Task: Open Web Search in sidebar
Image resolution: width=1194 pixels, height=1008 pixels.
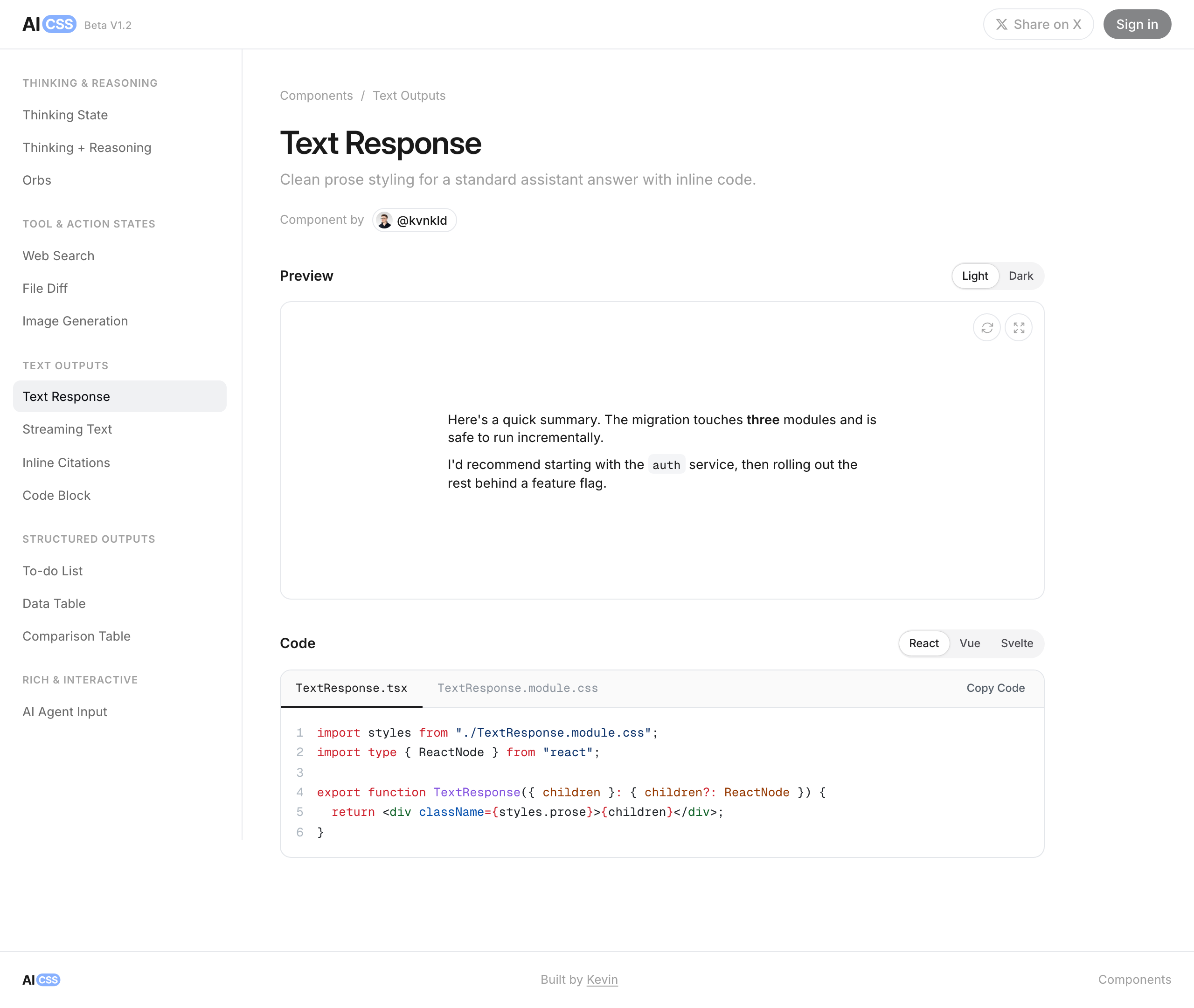Action: pyautogui.click(x=119, y=255)
